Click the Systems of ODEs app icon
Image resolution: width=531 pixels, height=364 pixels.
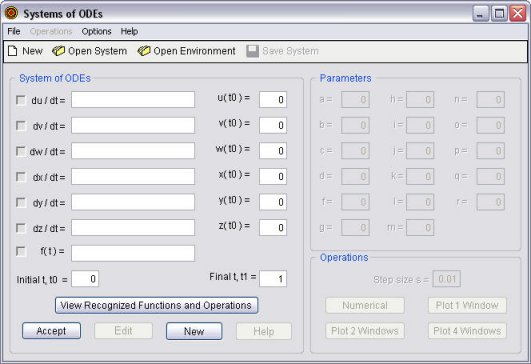[11, 13]
